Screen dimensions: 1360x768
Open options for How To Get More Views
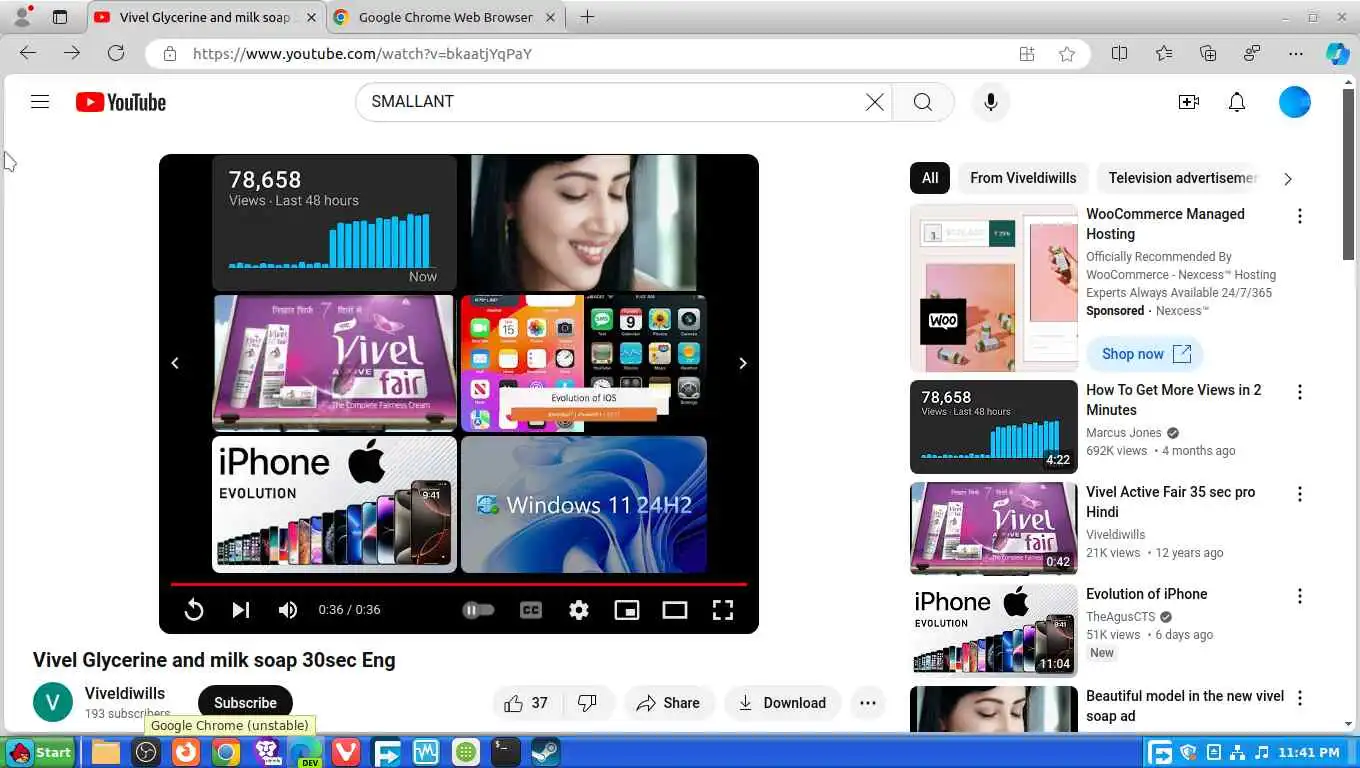1300,392
